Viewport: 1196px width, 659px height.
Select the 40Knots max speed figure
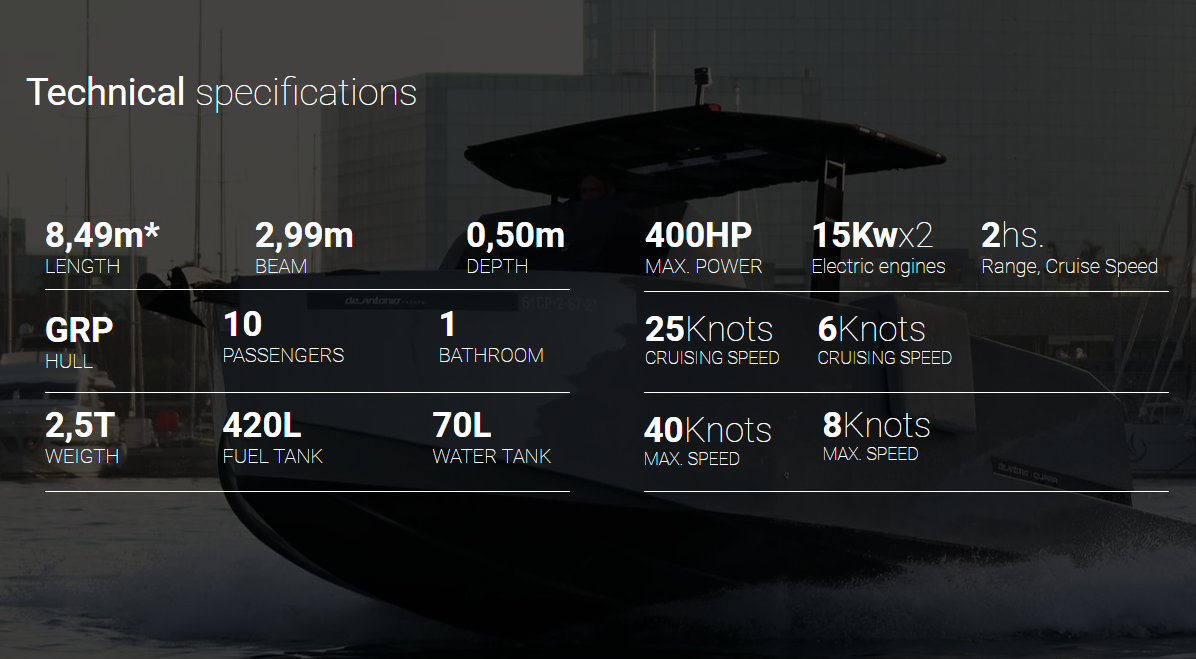point(708,430)
